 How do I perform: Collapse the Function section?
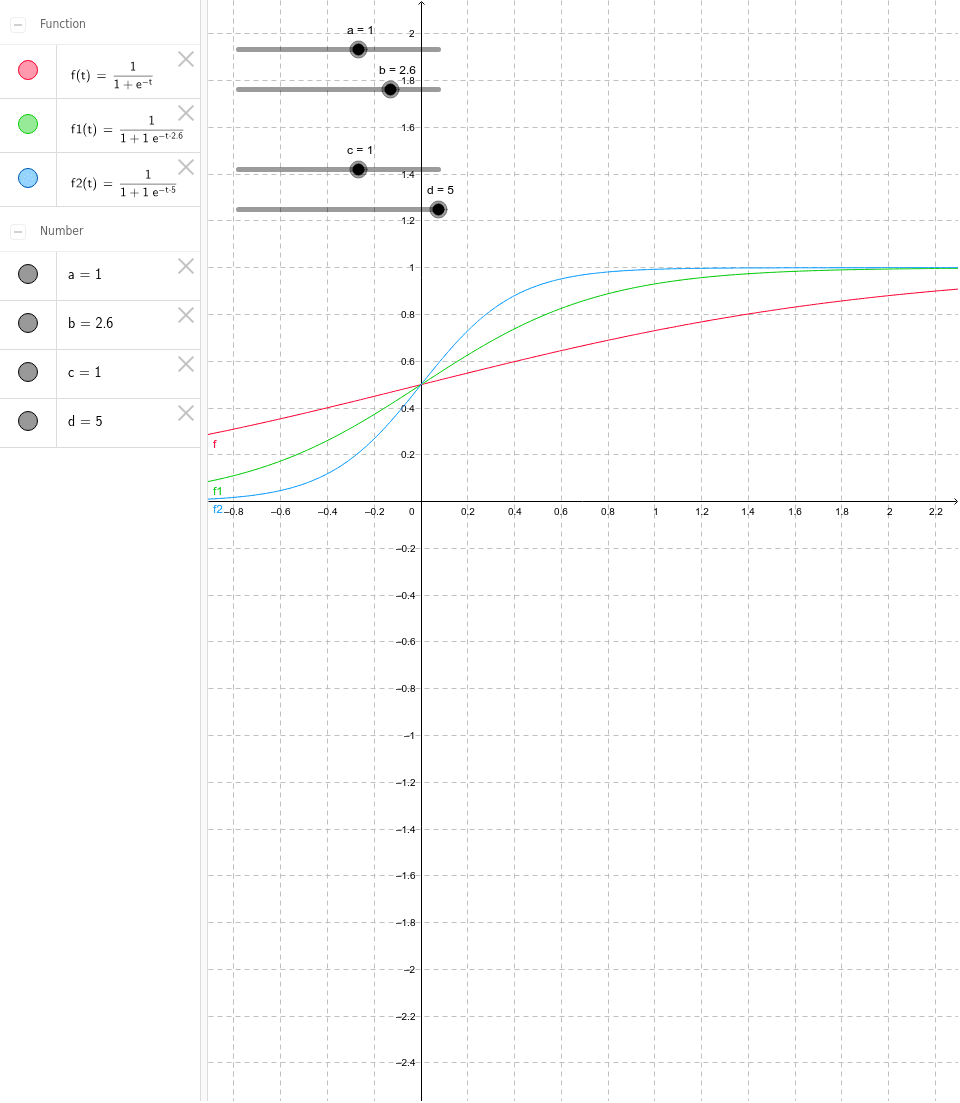18,25
